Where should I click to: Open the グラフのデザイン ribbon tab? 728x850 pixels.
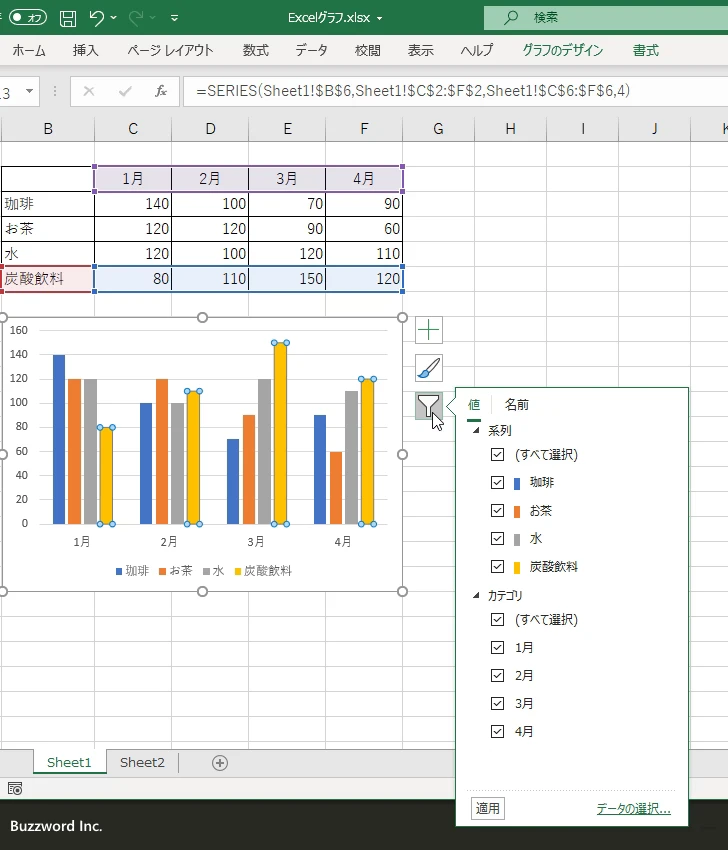click(563, 50)
